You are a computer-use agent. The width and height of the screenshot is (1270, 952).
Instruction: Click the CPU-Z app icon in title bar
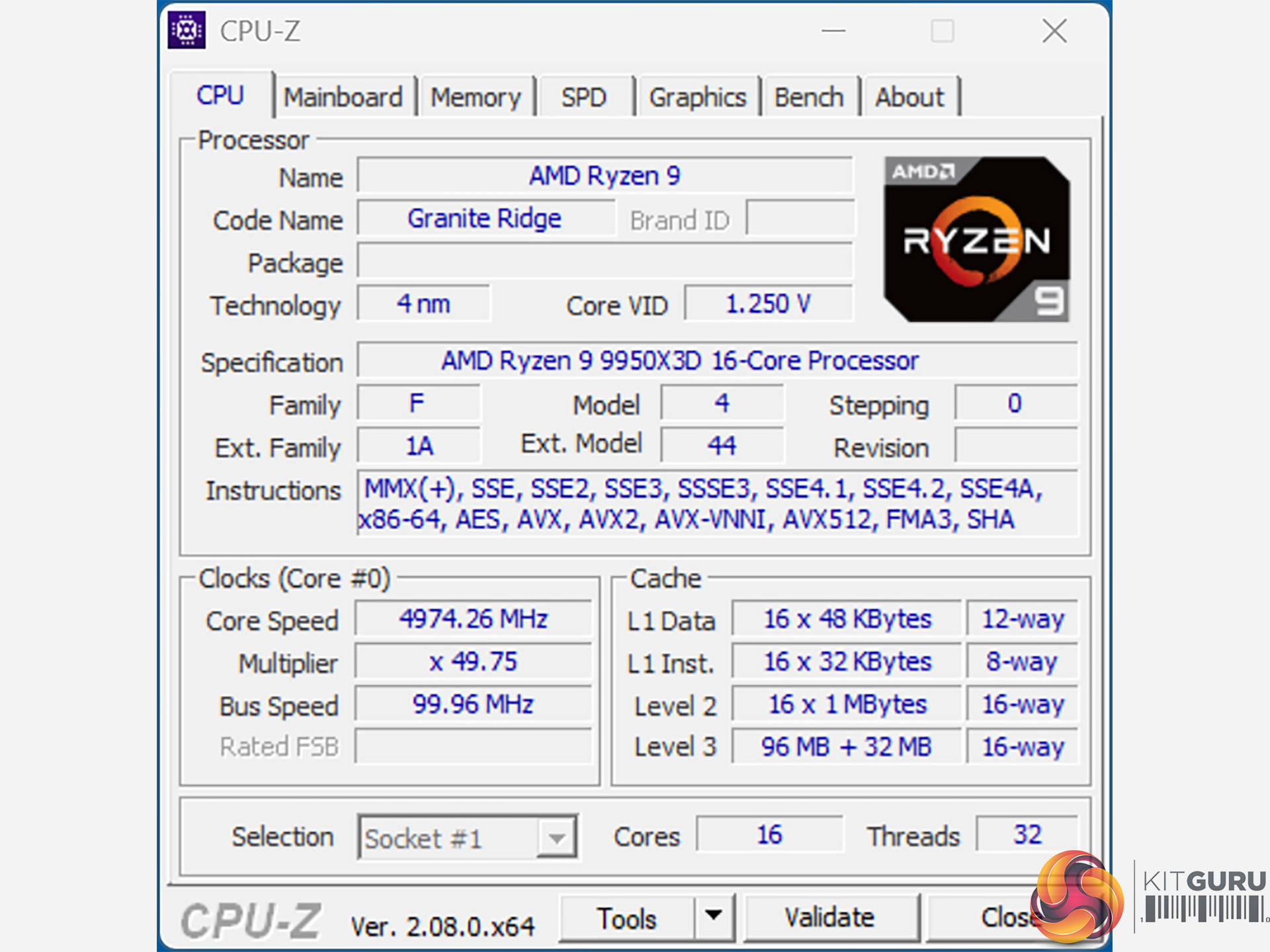187,30
